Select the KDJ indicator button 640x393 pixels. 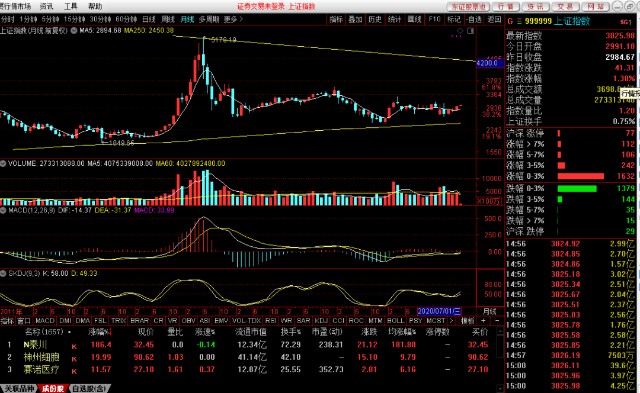pos(321,321)
